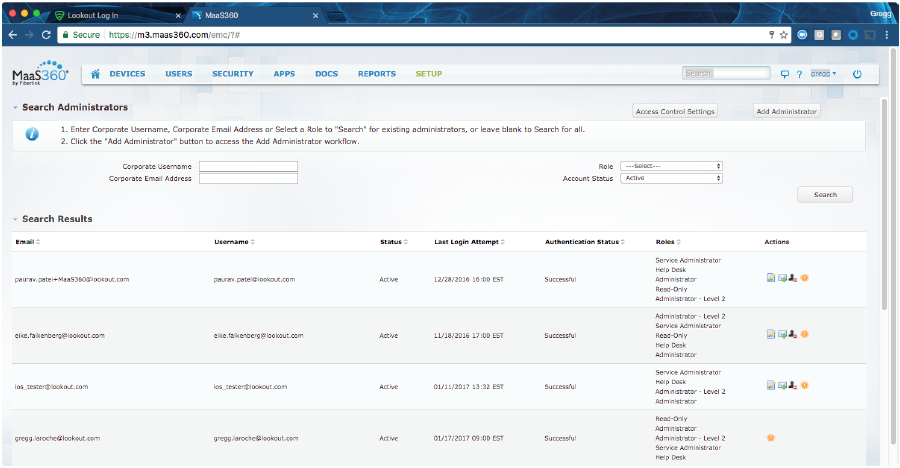900x468 pixels.
Task: Click username eike.falkenberg@lookout.com
Action: (258, 335)
